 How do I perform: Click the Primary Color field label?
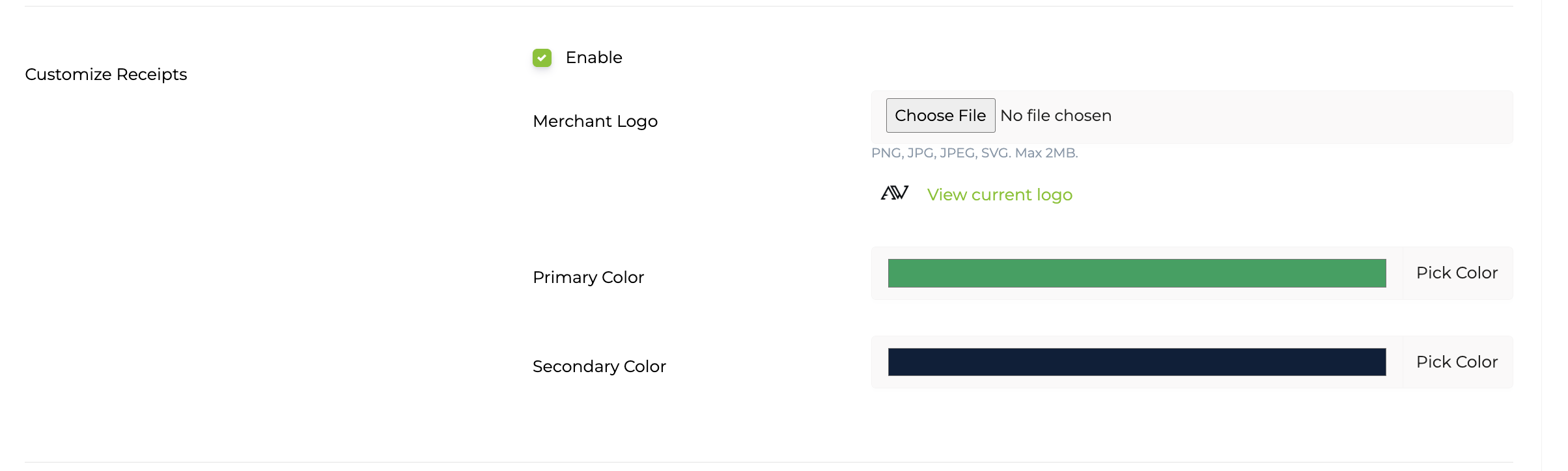[x=588, y=278]
